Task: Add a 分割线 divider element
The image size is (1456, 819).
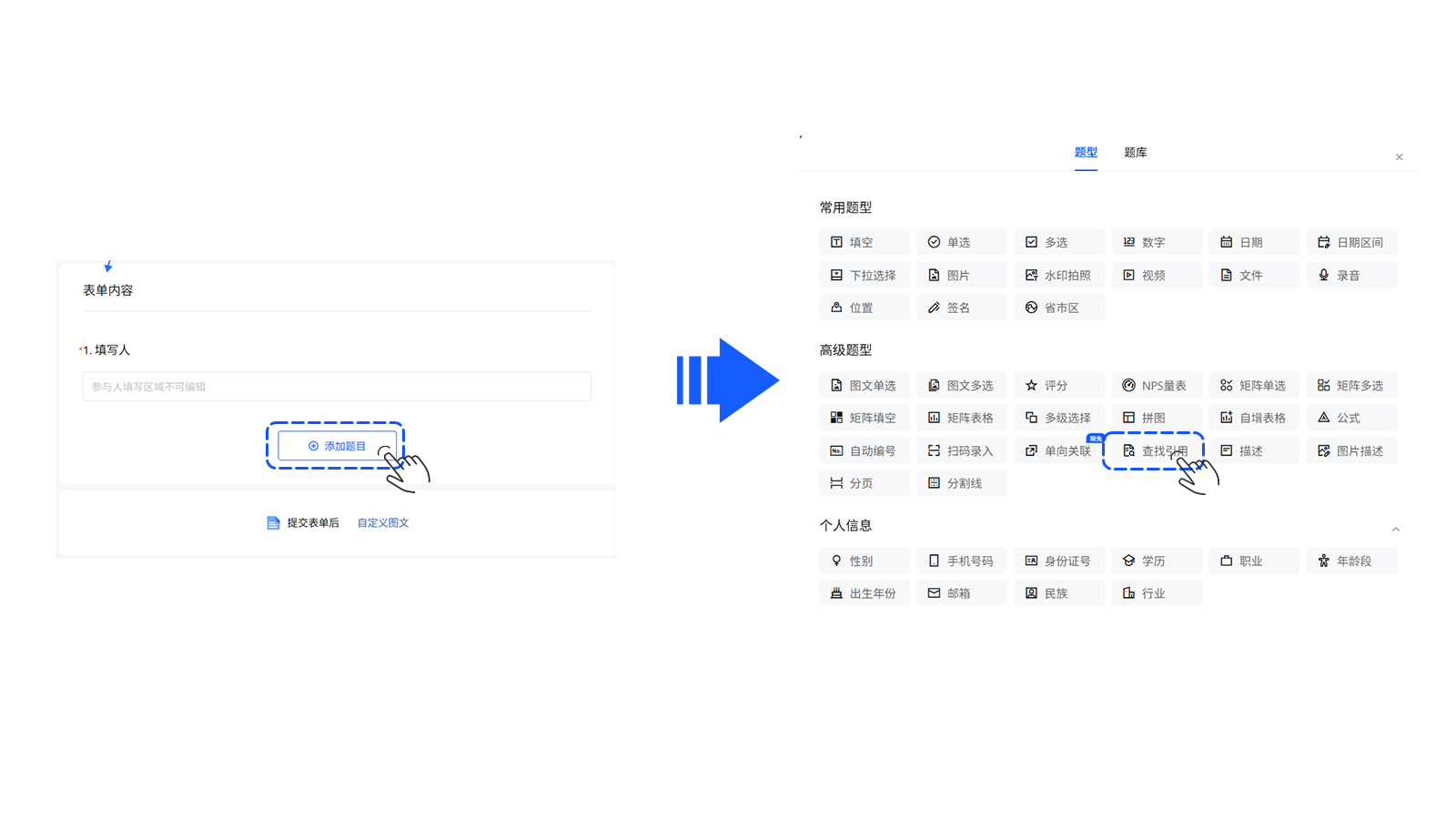Action: pyautogui.click(x=961, y=482)
